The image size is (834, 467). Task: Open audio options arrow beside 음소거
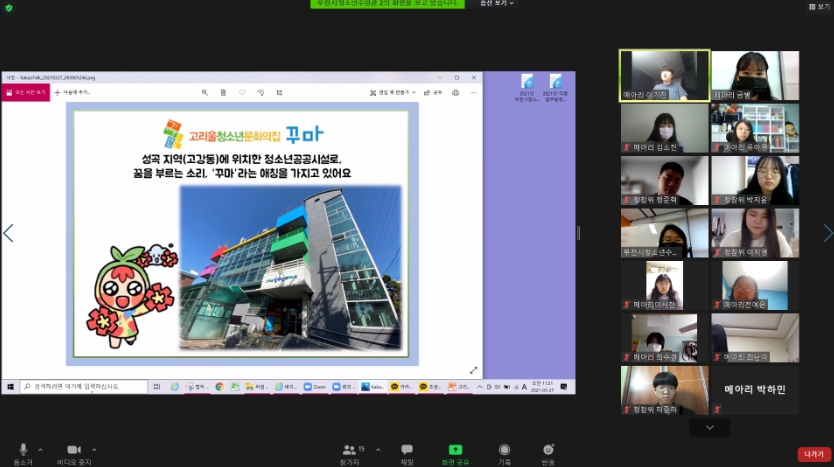[40, 449]
